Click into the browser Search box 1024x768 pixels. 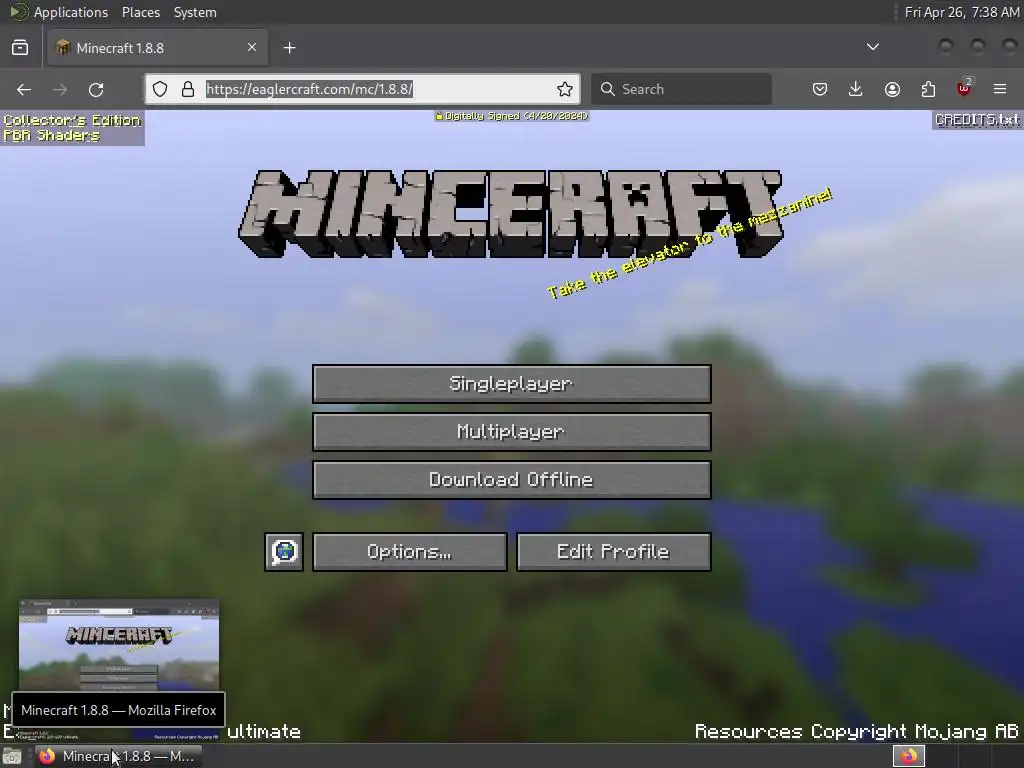[681, 89]
